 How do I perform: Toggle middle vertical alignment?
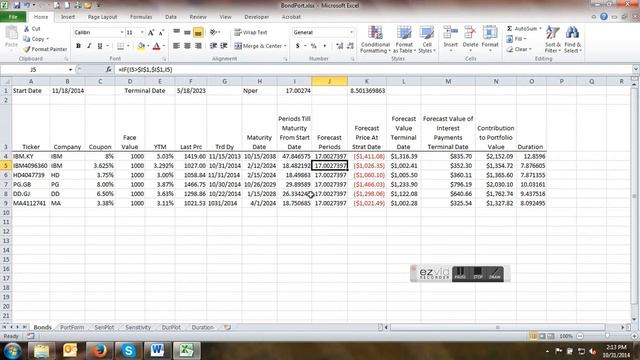[187, 32]
